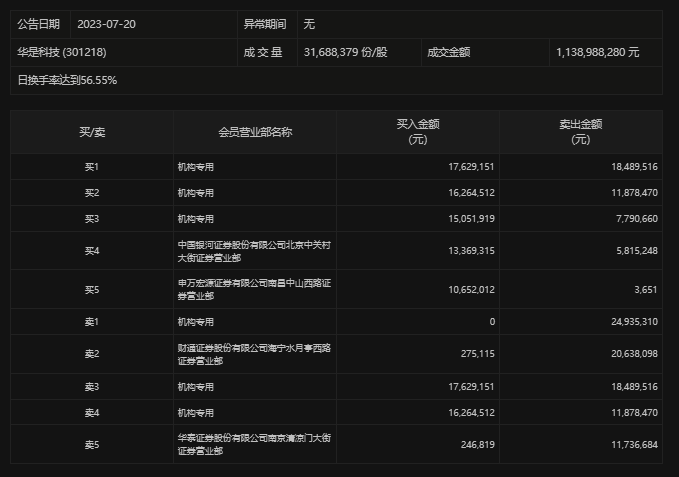
Task: Select the 买3 row label
Action: pyautogui.click(x=92, y=219)
